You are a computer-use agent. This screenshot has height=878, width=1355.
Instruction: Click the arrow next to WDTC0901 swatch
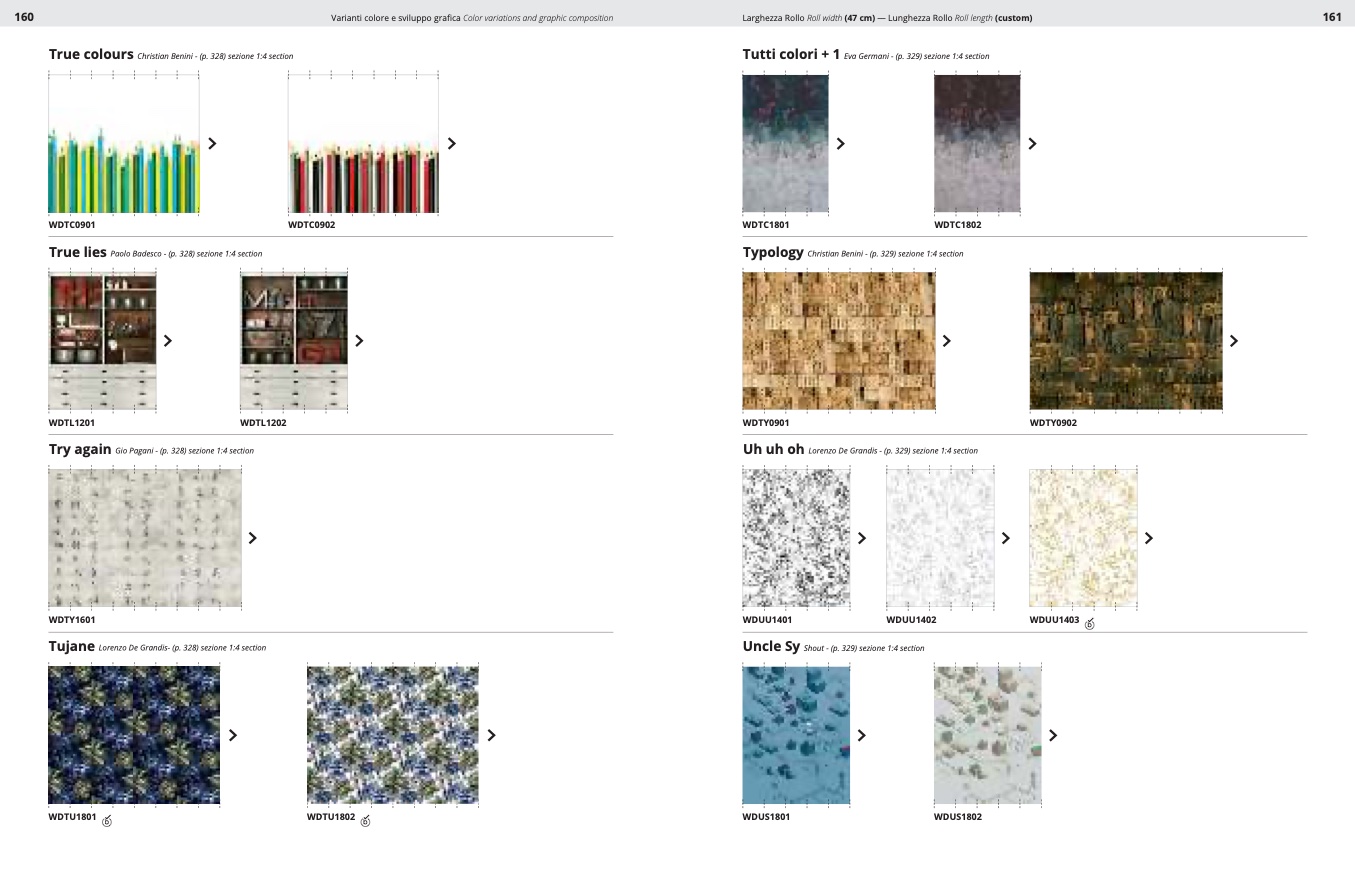coord(212,144)
